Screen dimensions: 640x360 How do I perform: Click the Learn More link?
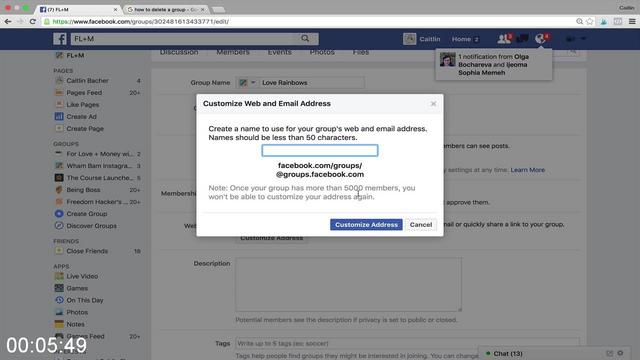(527, 170)
